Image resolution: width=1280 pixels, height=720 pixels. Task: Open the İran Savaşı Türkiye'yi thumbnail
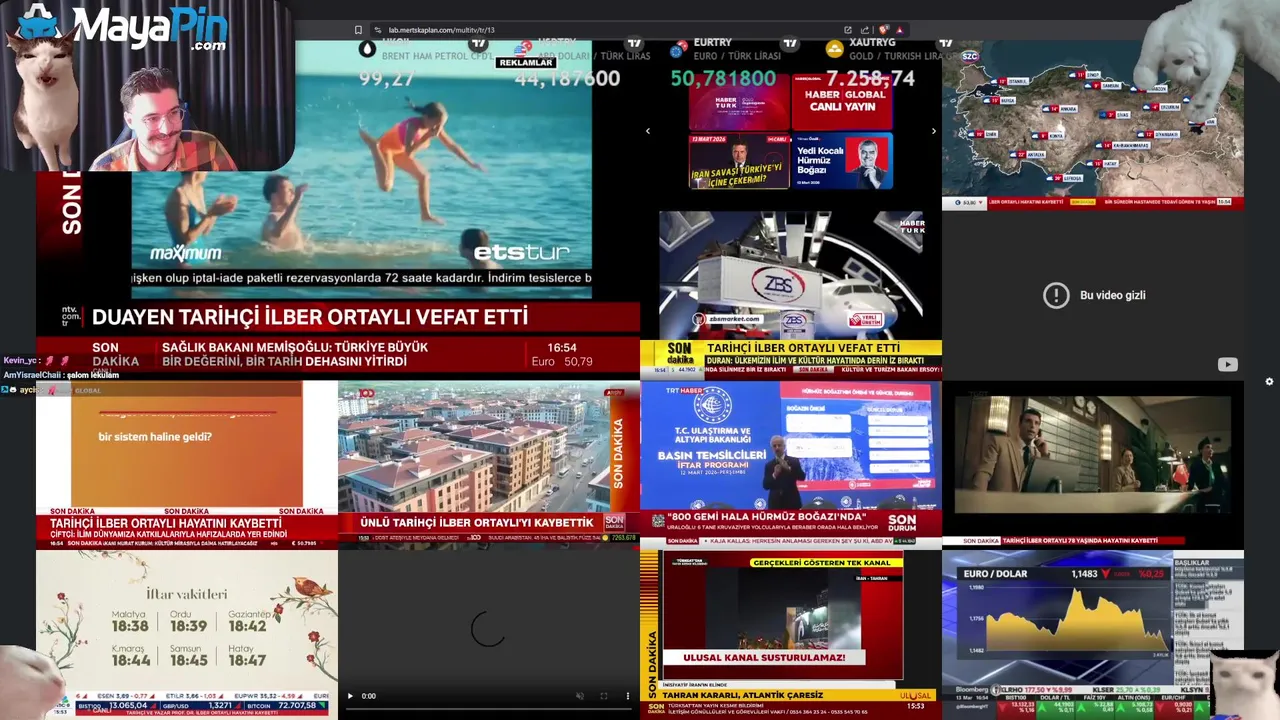pyautogui.click(x=739, y=161)
